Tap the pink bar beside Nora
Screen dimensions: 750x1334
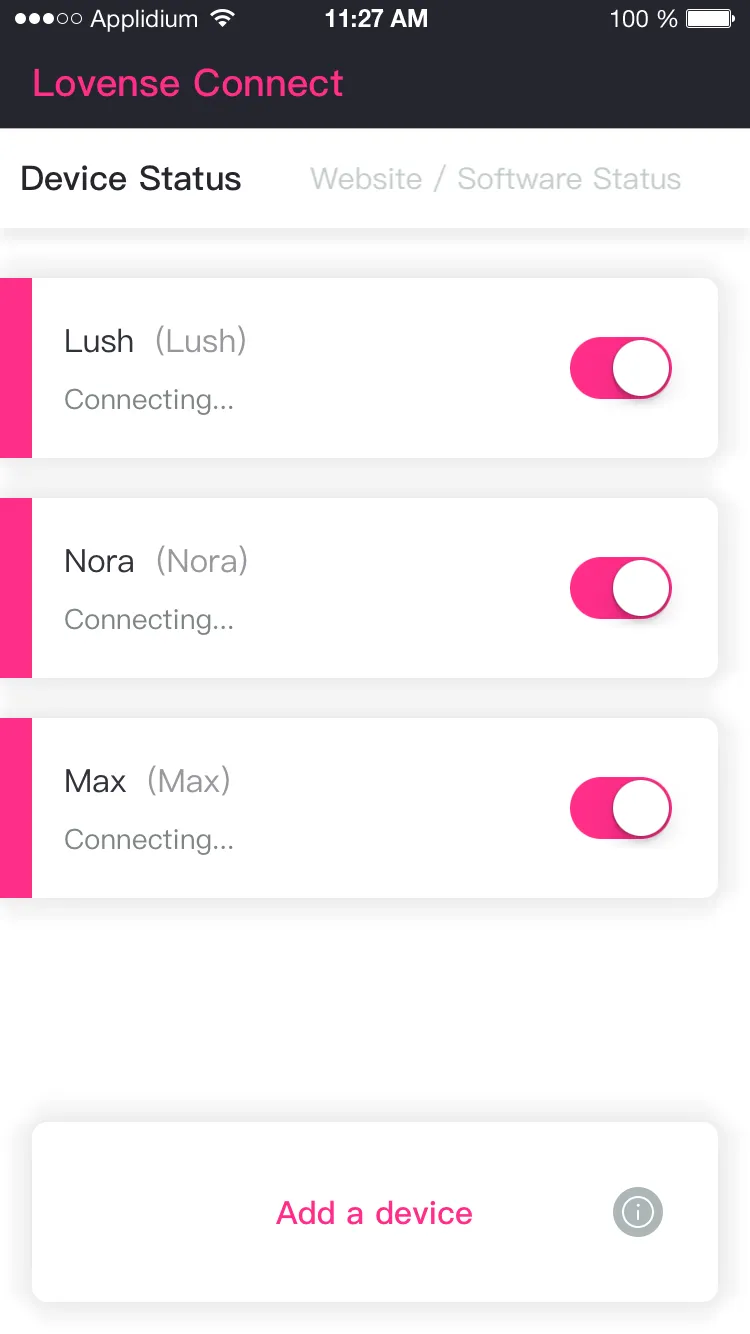pos(16,588)
